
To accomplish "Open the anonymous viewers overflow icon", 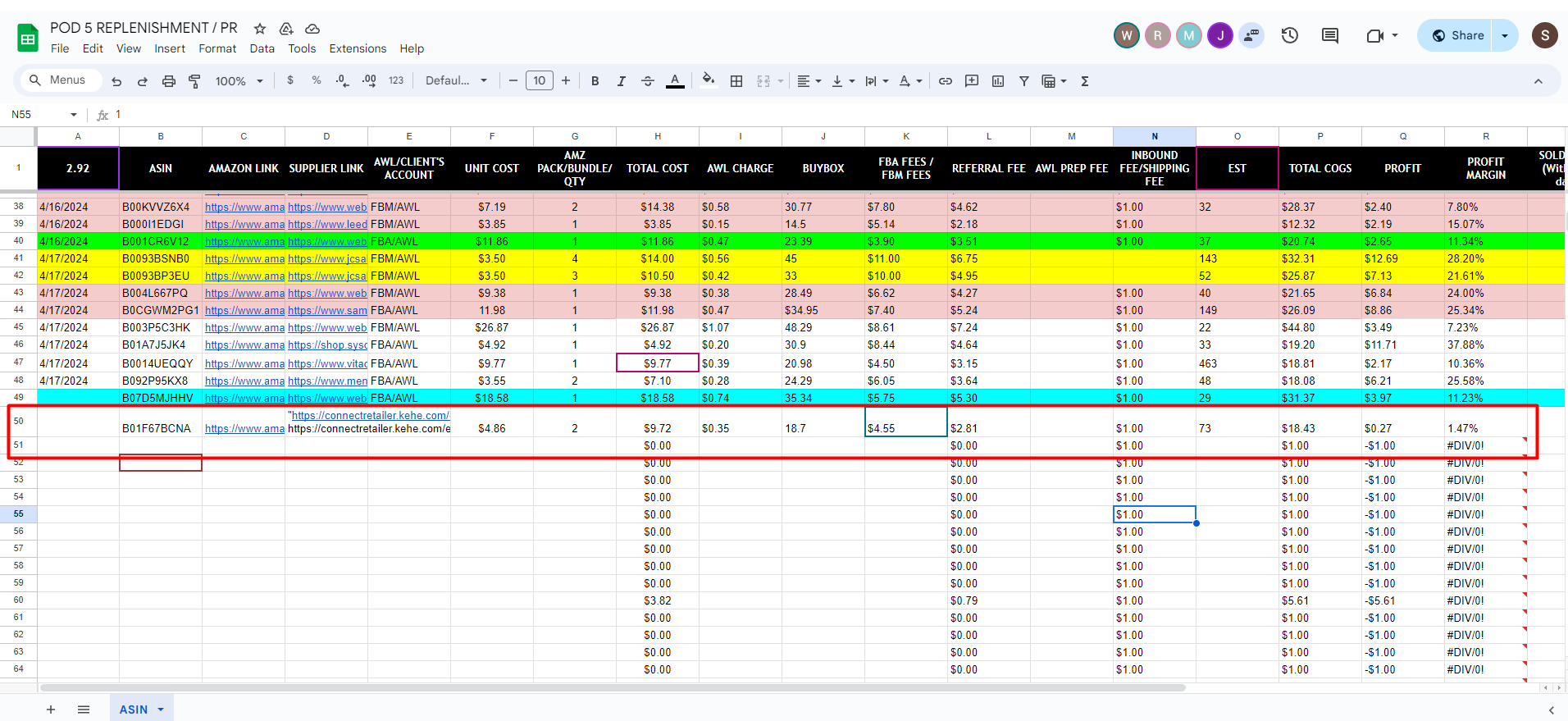I will click(1251, 35).
